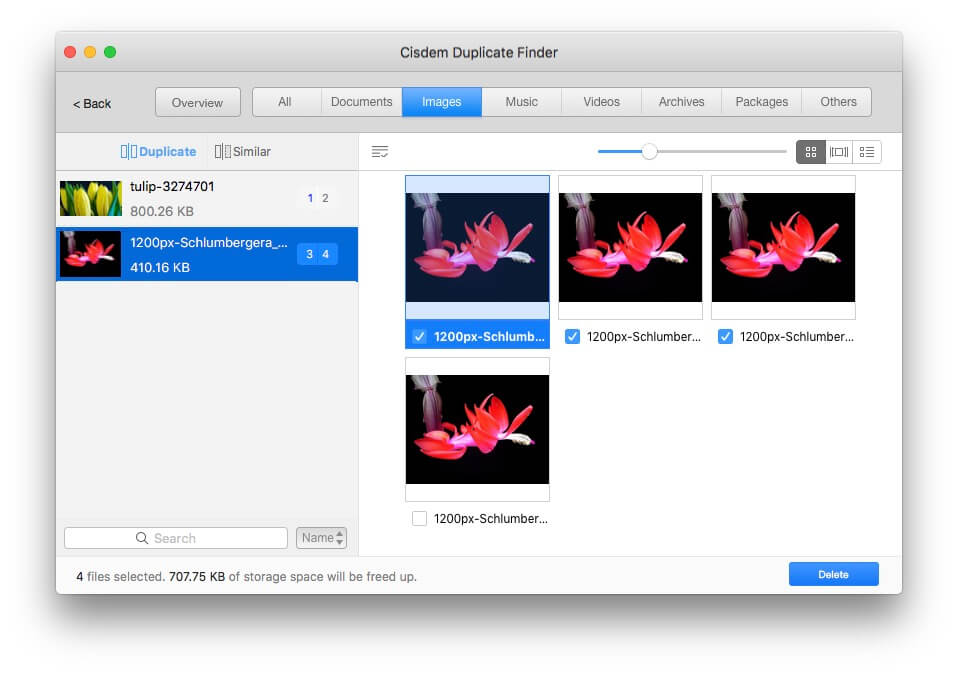Click the Cisdem Duplicate Finder window title
The width and height of the screenshot is (958, 674).
[479, 53]
